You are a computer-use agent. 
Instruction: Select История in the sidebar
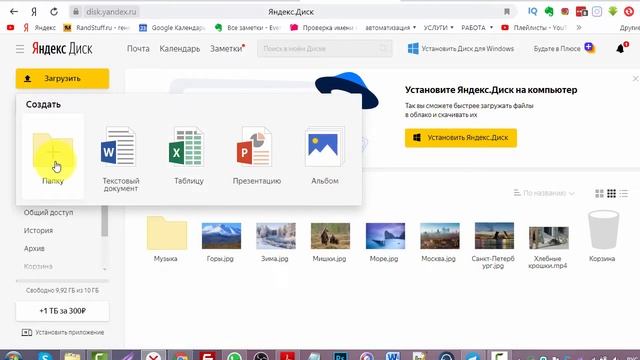point(38,230)
